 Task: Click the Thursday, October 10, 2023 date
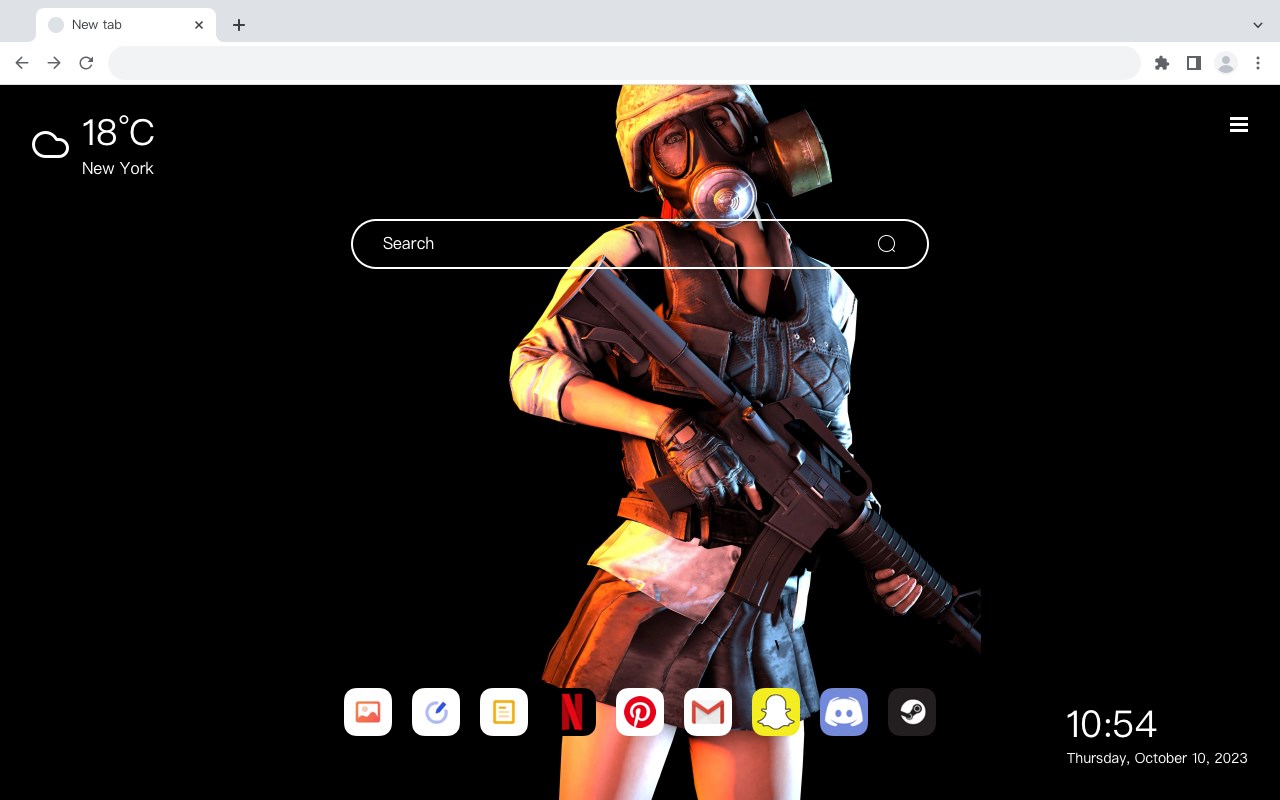pos(1157,758)
